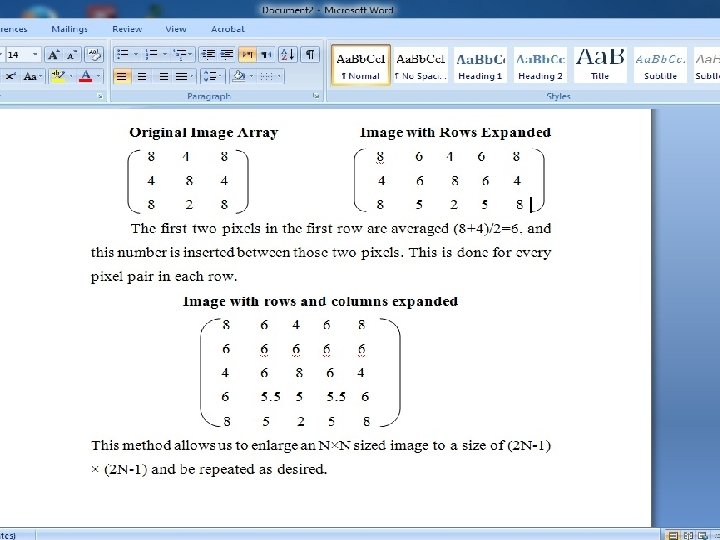Screen dimensions: 720x540
Task: Toggle align text right
Action: pyautogui.click(x=163, y=76)
